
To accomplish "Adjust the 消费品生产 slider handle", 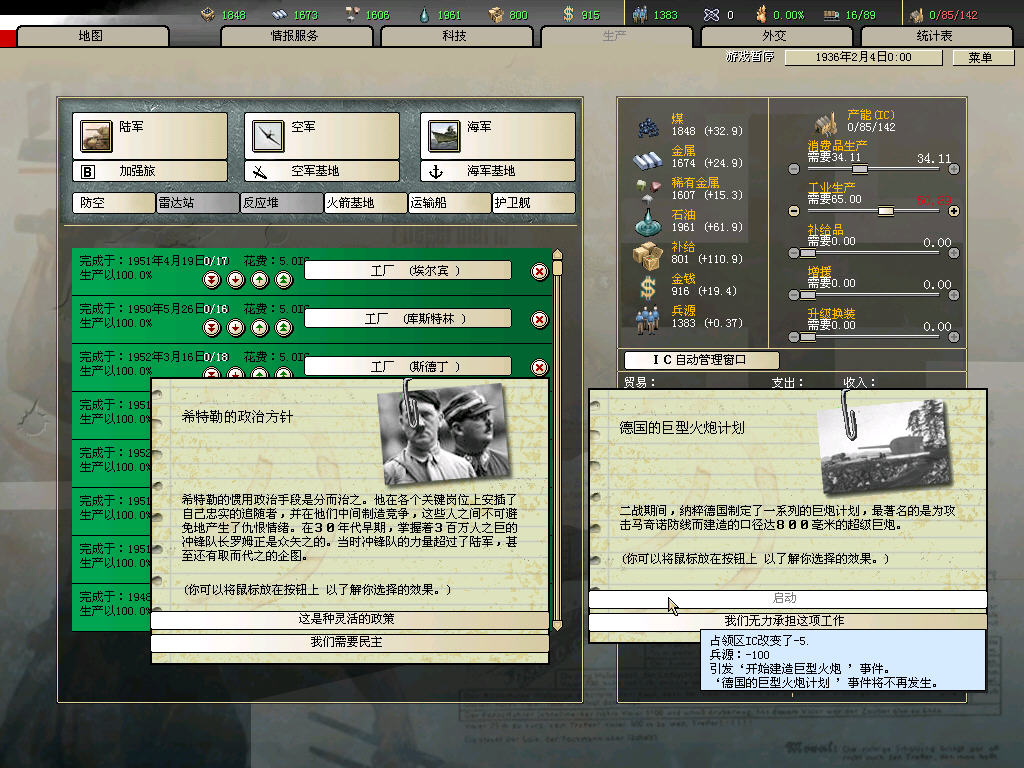I will [x=860, y=169].
